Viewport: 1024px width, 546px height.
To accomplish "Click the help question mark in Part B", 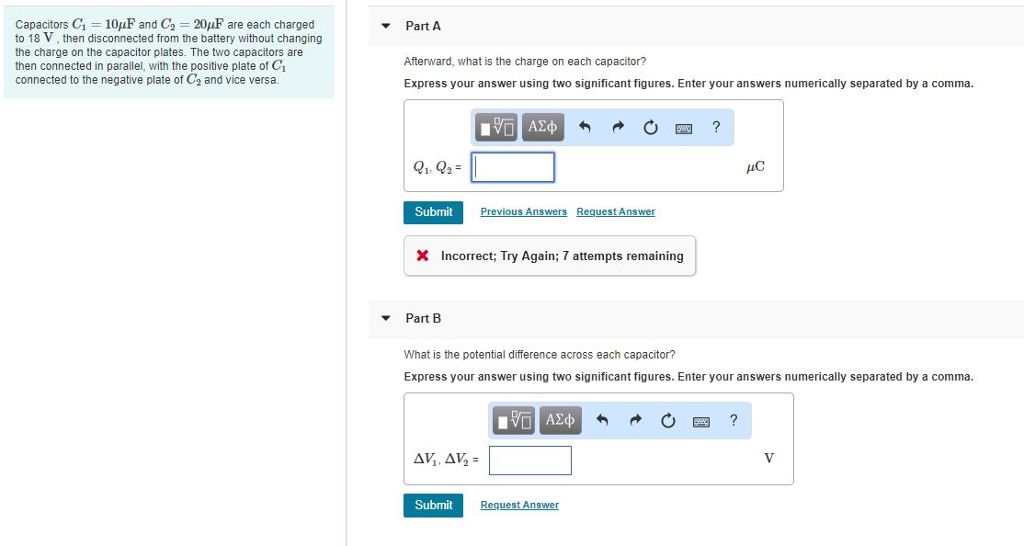I will coord(733,420).
